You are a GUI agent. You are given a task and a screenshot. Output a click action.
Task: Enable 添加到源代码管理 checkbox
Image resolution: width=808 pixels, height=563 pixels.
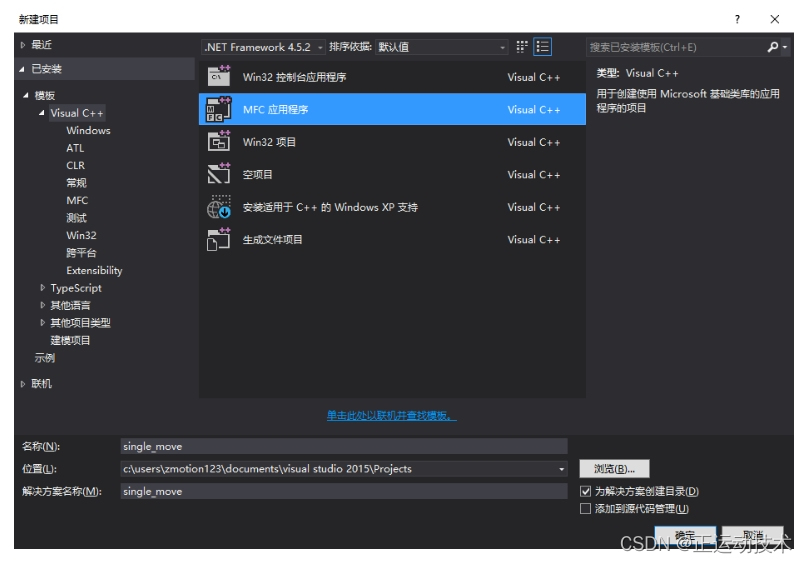click(585, 508)
